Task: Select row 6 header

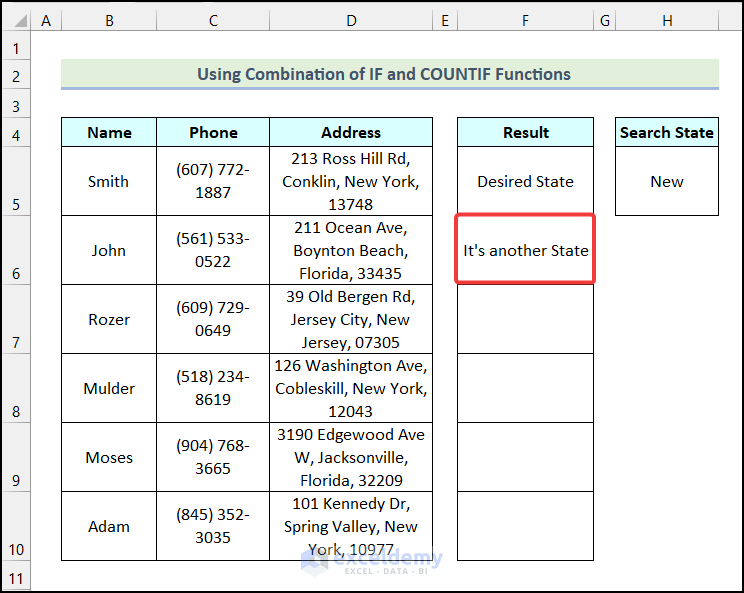Action: point(16,250)
